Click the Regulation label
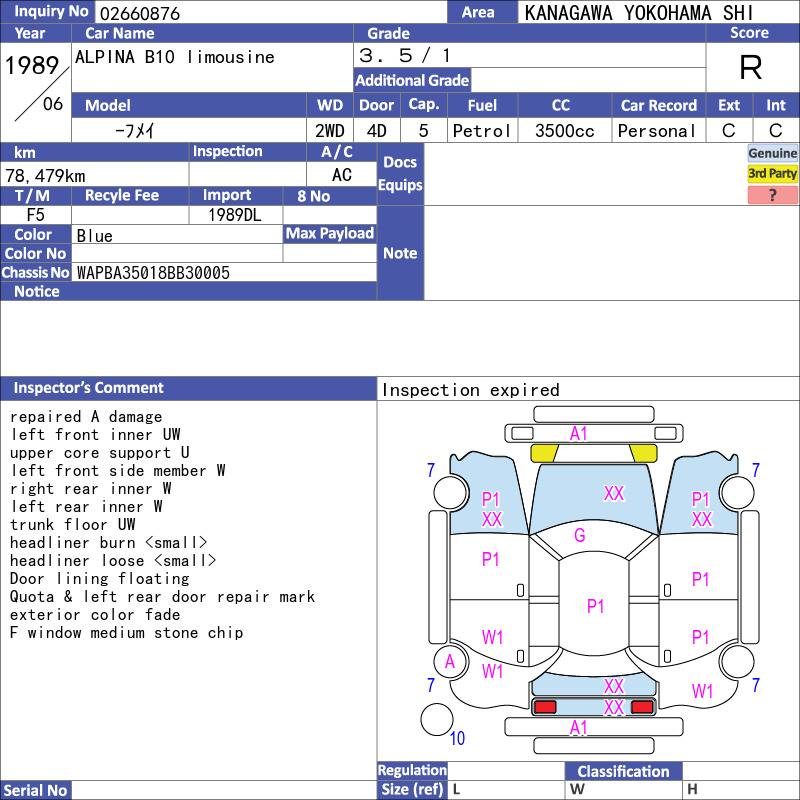 tap(412, 770)
